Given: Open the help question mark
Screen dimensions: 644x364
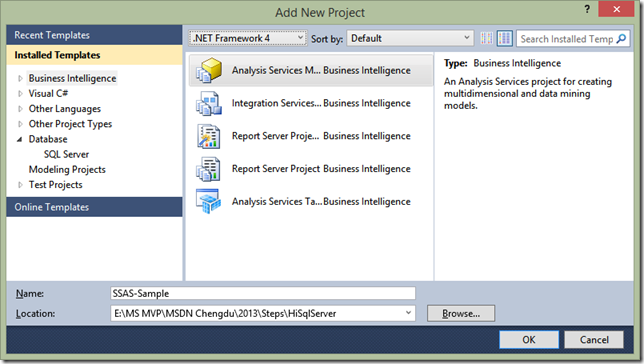Looking at the screenshot, I should (x=587, y=9).
